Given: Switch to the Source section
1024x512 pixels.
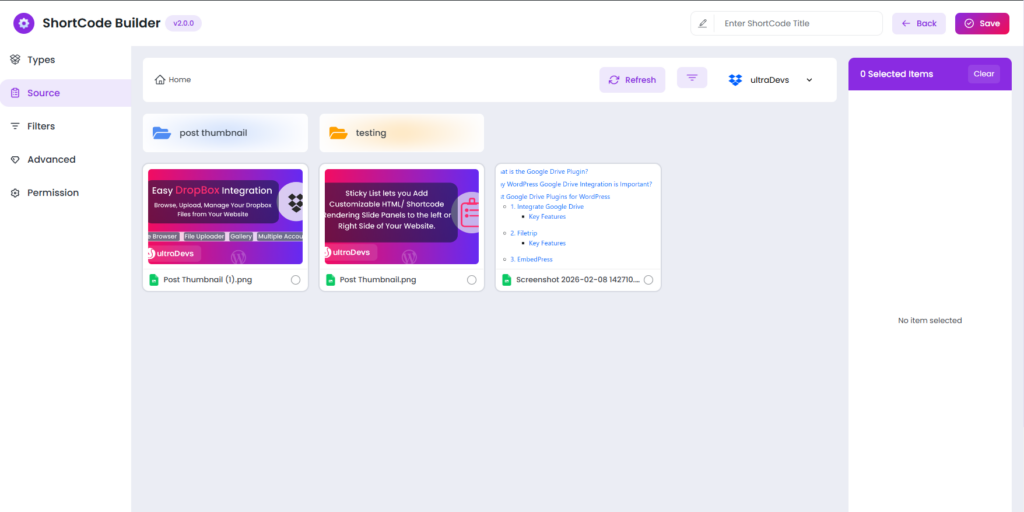Looking at the screenshot, I should (x=65, y=93).
